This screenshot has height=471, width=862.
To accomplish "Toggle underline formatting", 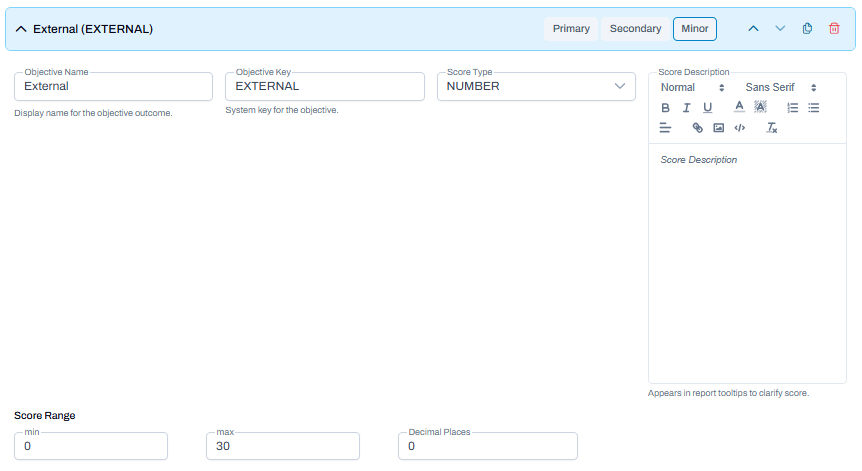I will 708,108.
